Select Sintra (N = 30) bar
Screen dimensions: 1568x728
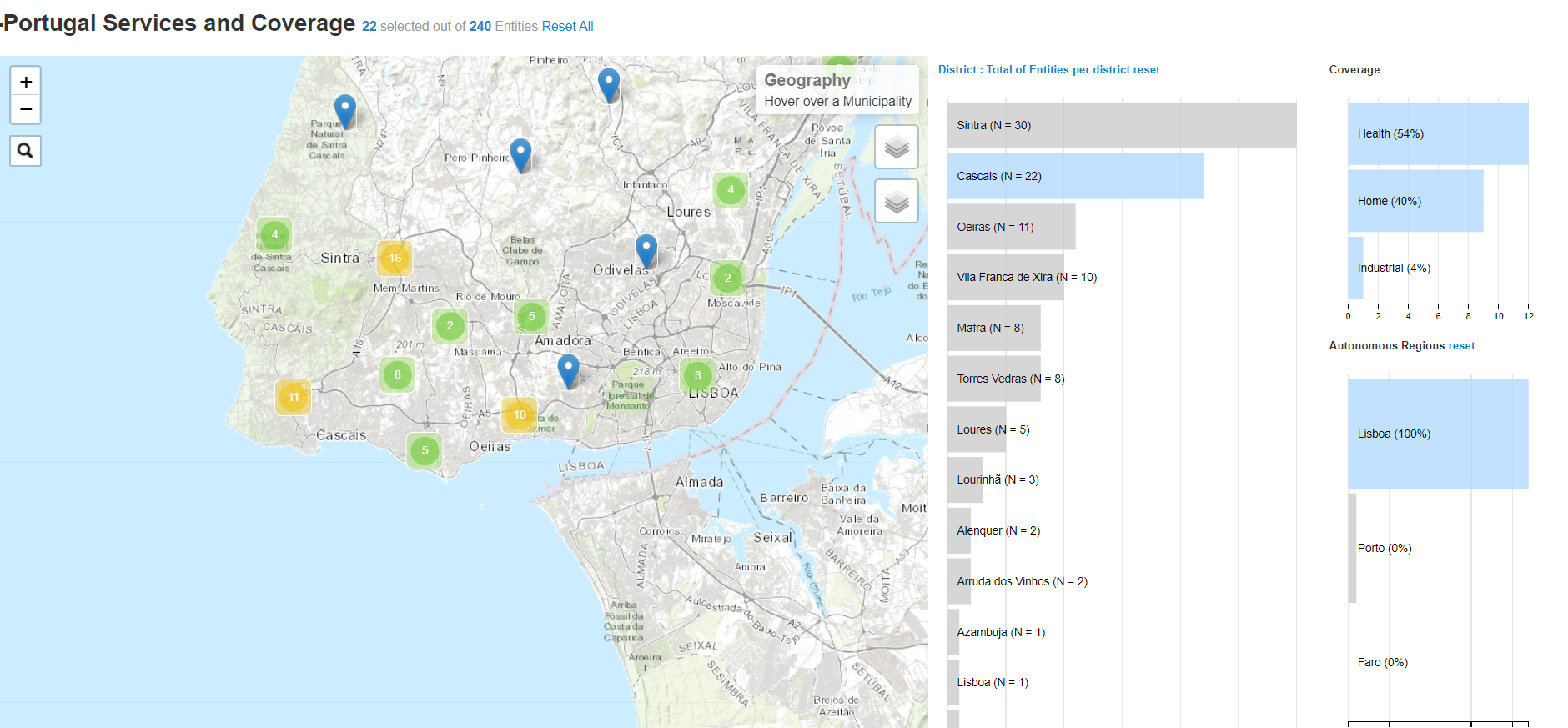(1122, 125)
